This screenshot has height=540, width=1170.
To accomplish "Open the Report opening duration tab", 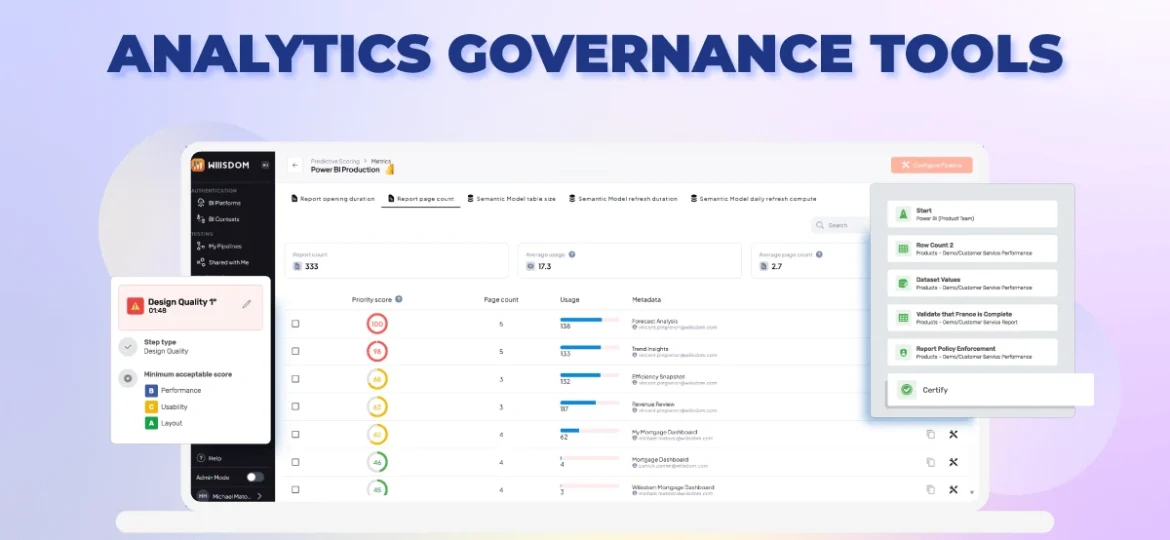I will pyautogui.click(x=333, y=199).
